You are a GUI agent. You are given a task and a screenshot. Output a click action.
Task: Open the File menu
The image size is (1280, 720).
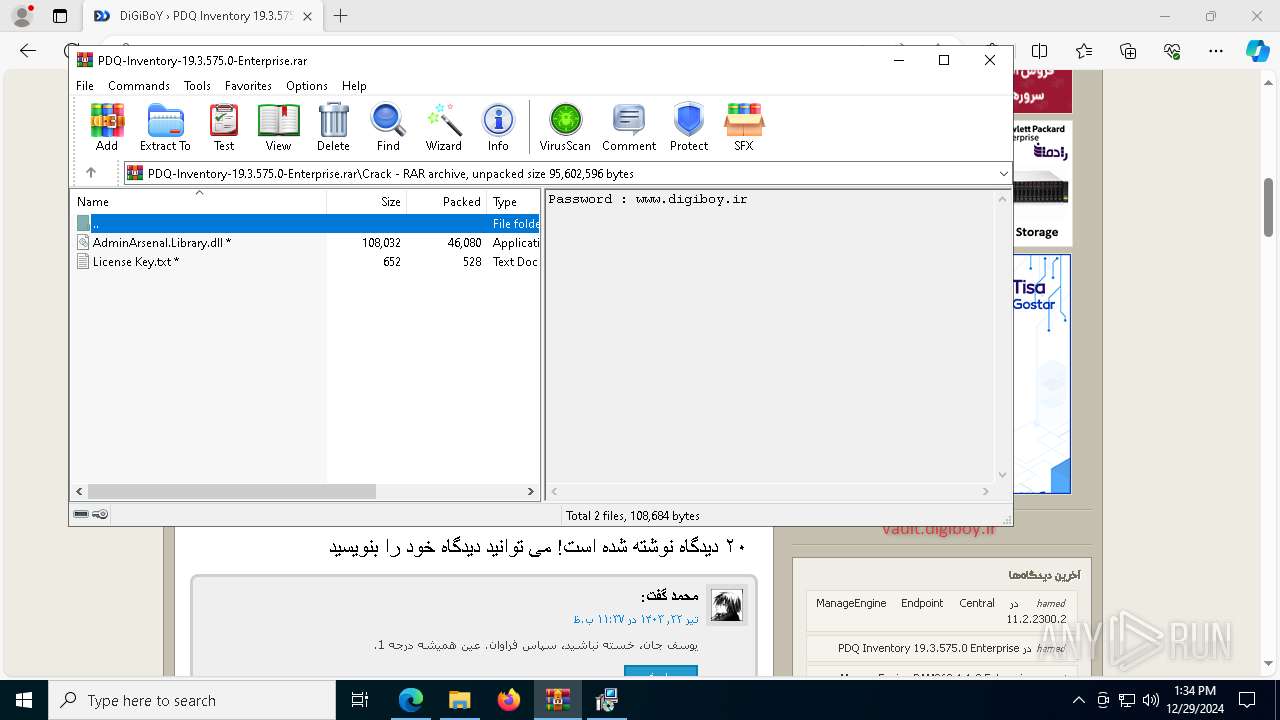pyautogui.click(x=85, y=86)
